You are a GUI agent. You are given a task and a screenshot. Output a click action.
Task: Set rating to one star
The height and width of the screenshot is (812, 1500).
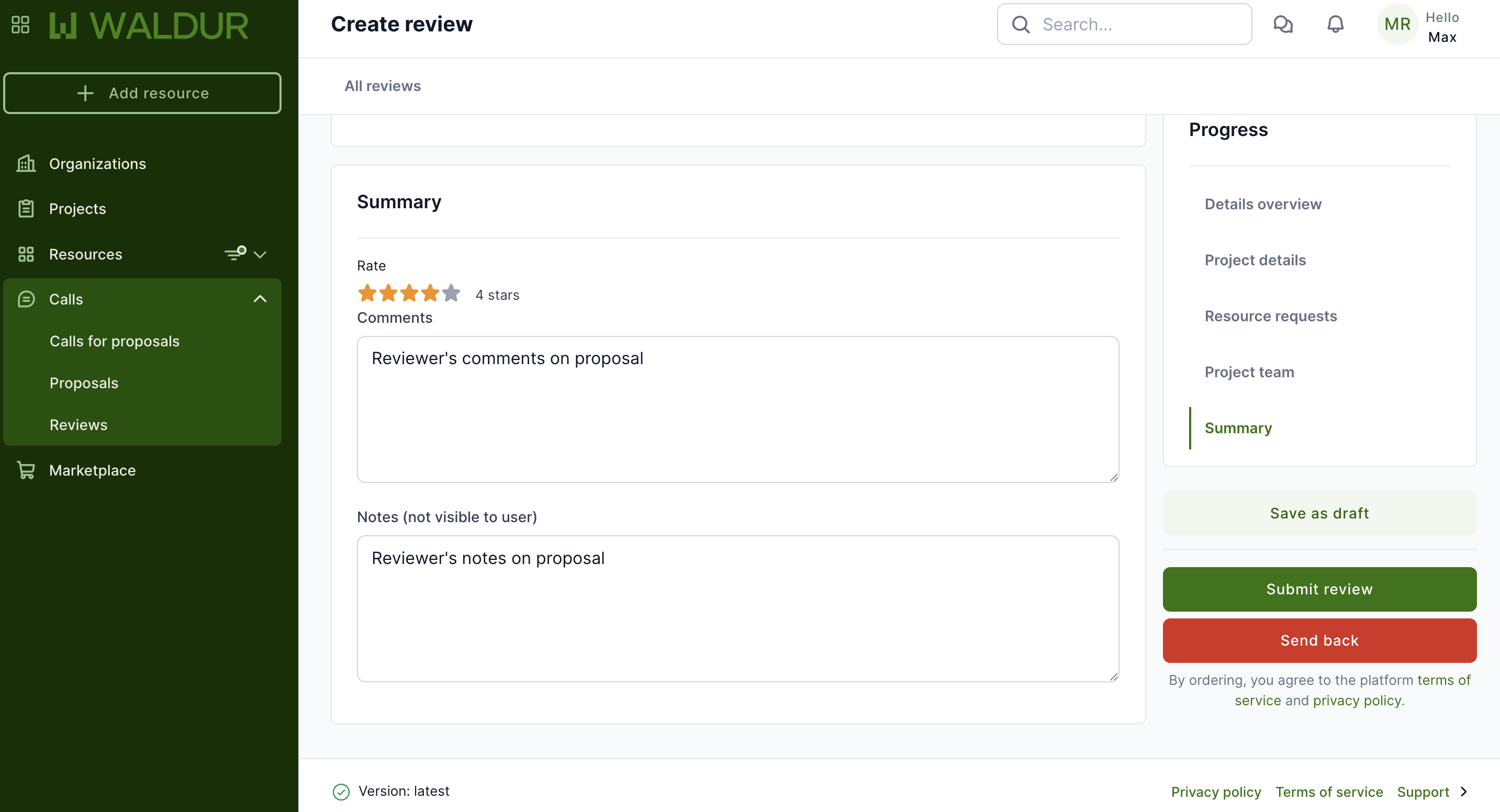point(367,293)
